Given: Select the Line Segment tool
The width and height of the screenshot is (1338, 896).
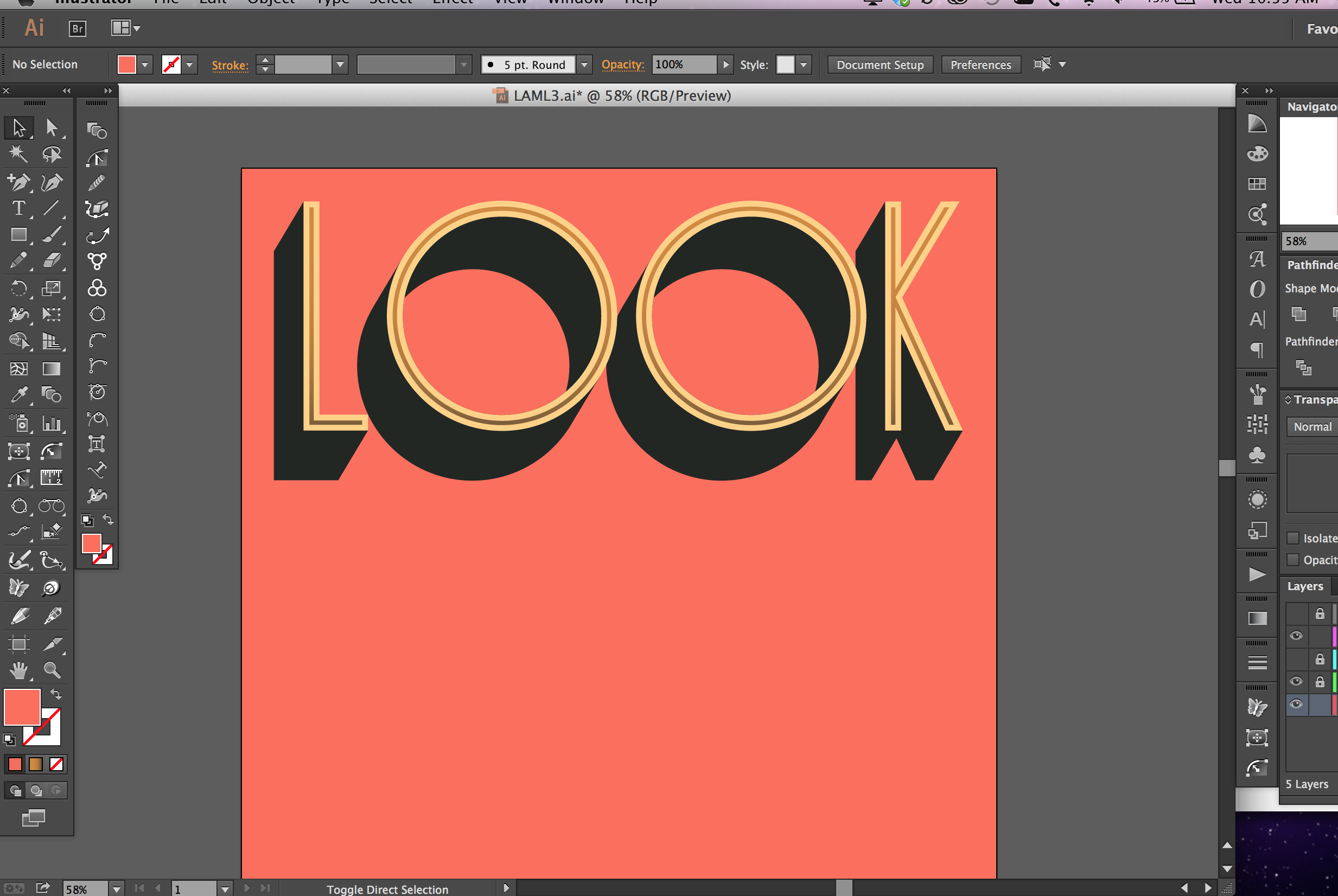Looking at the screenshot, I should (52, 208).
